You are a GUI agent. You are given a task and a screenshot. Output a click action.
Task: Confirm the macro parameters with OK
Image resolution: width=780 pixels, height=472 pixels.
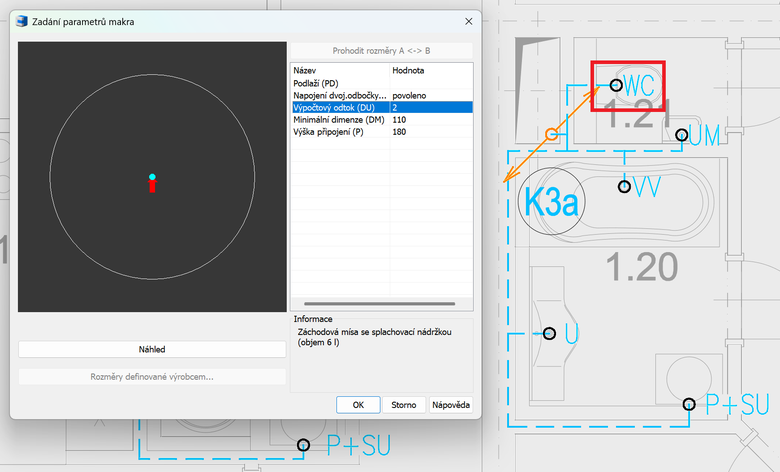[x=358, y=405]
